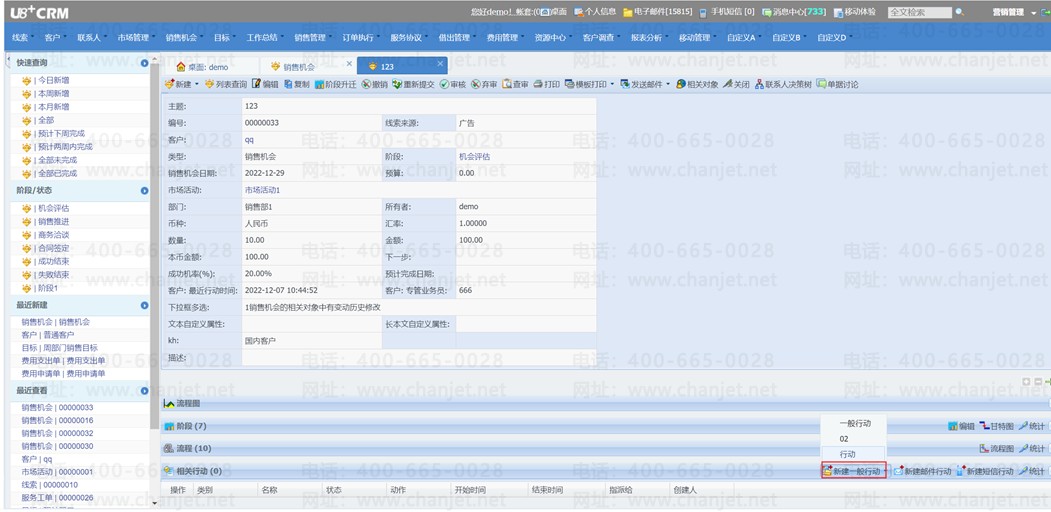
Task: Close the 123 tab
Action: click(x=440, y=64)
